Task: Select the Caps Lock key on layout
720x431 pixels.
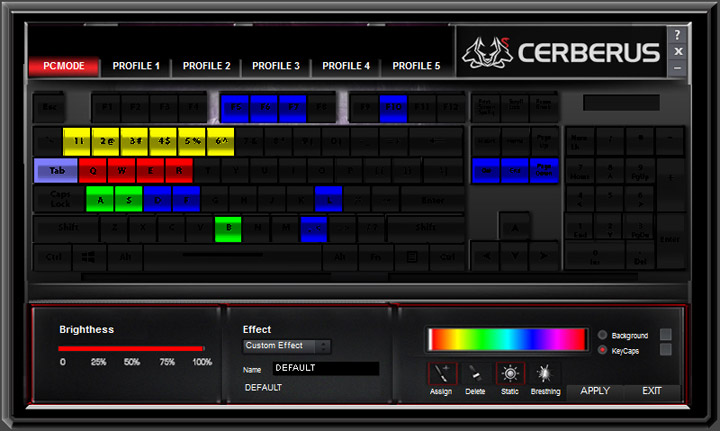Action: 60,199
